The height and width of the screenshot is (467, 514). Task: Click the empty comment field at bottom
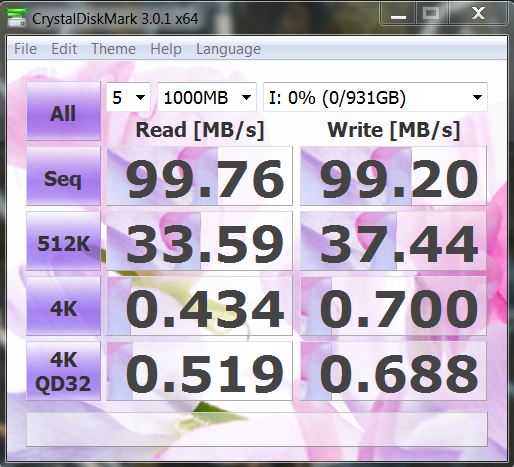[257, 429]
